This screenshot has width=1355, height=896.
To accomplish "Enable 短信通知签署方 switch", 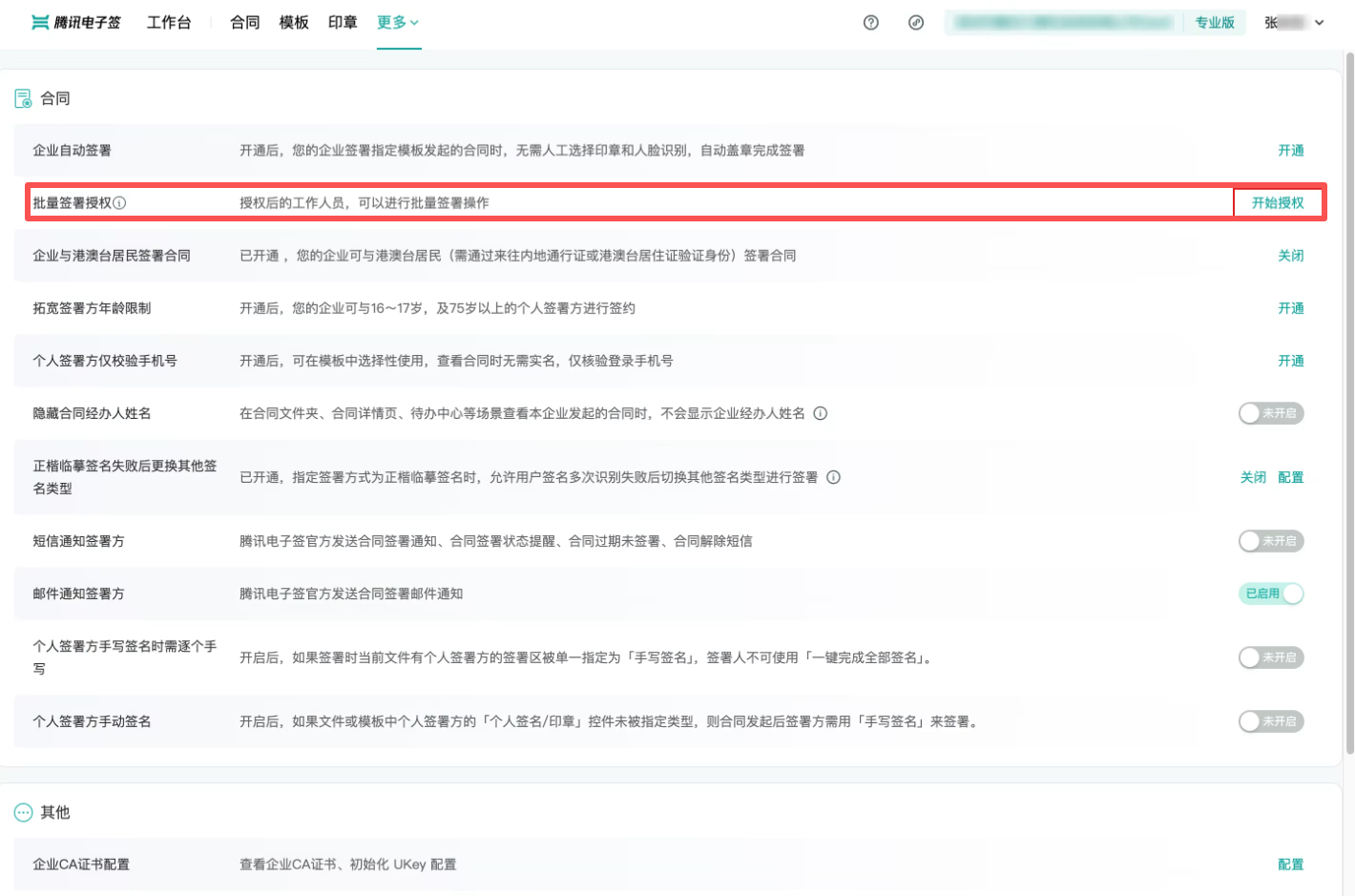I will [1271, 541].
